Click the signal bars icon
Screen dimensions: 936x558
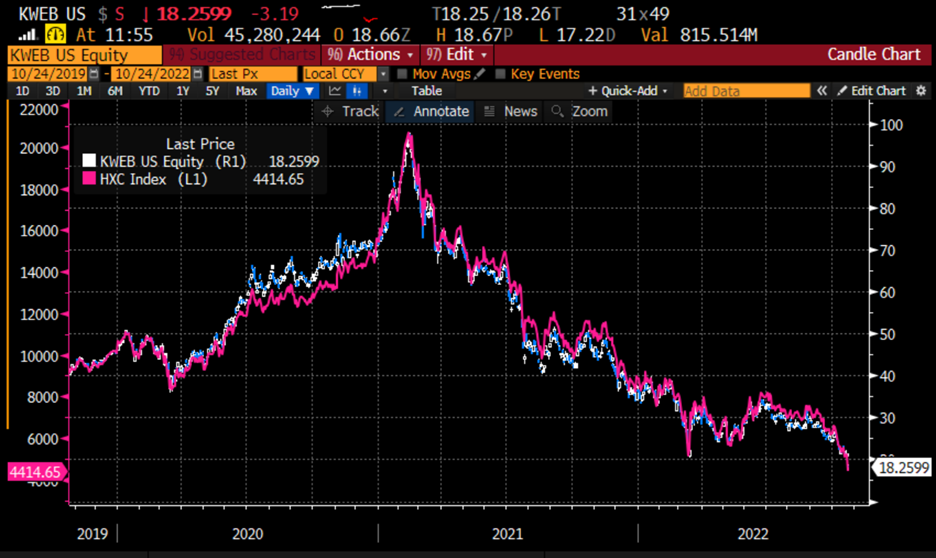[27, 35]
